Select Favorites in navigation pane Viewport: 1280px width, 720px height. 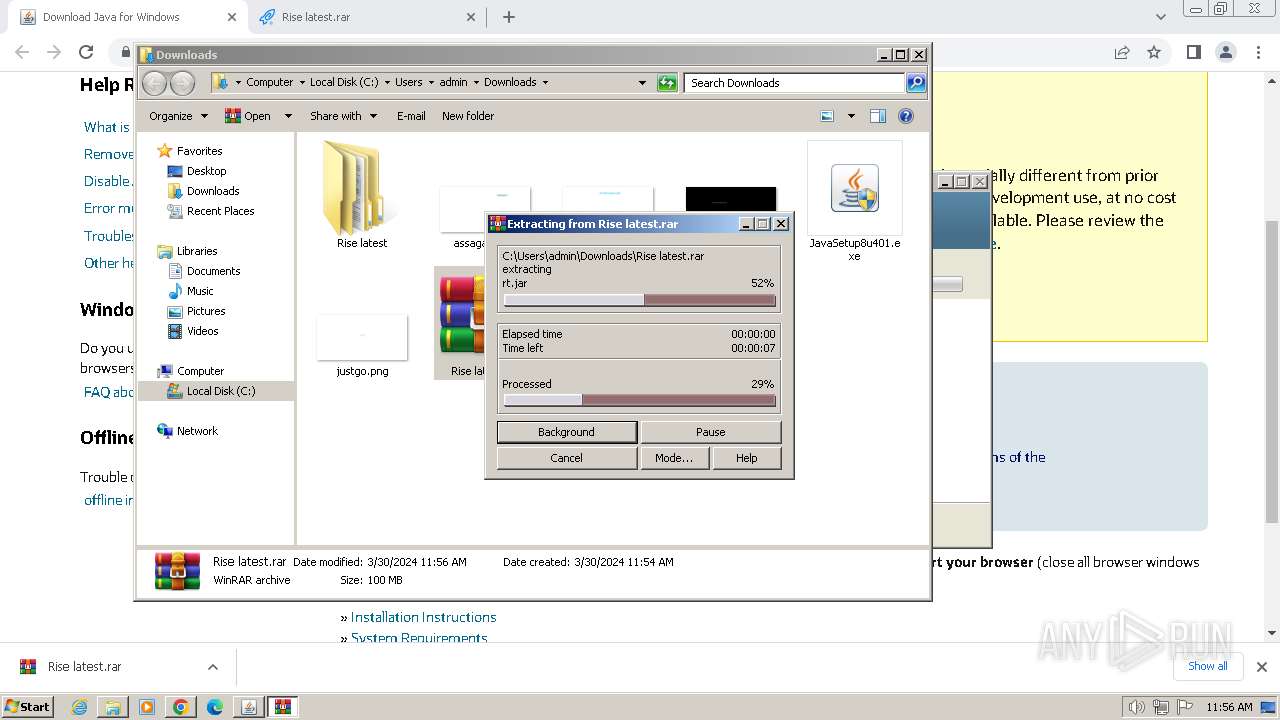(x=199, y=151)
